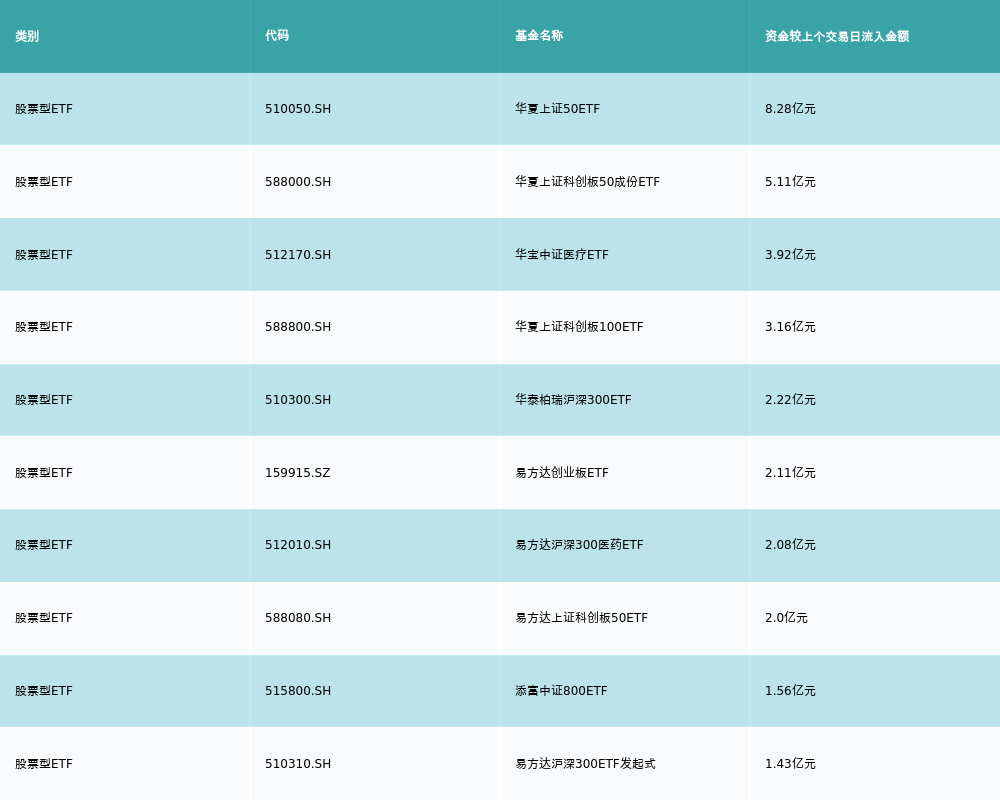Select code 588080.SH
1000x800 pixels.
pos(298,618)
